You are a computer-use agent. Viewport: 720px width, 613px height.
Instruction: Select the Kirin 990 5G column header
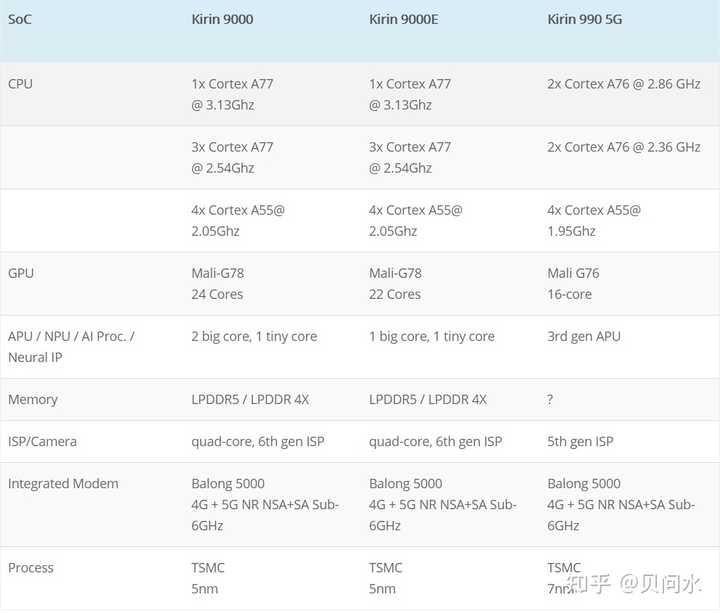(585, 18)
